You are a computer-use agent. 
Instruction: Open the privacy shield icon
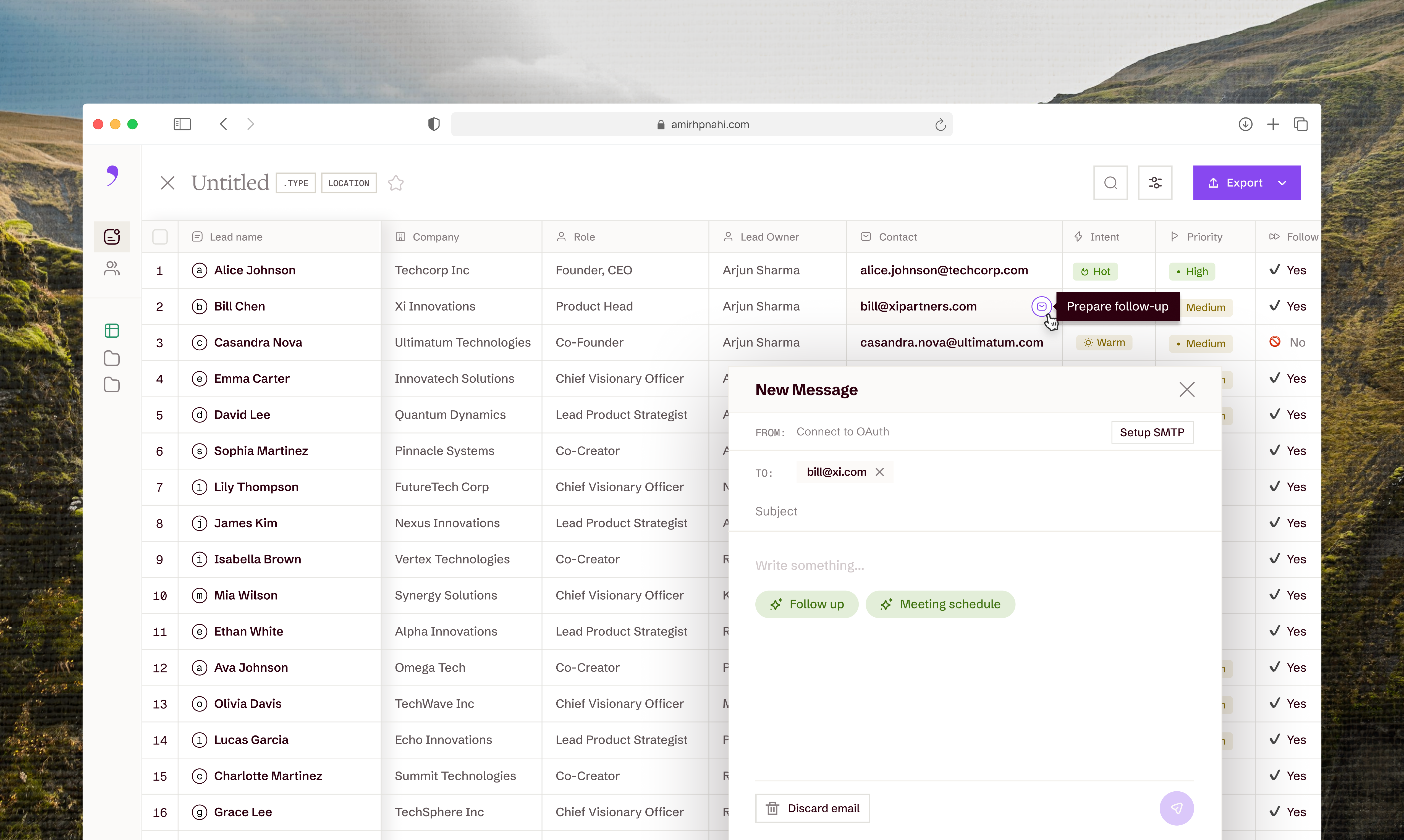(434, 124)
